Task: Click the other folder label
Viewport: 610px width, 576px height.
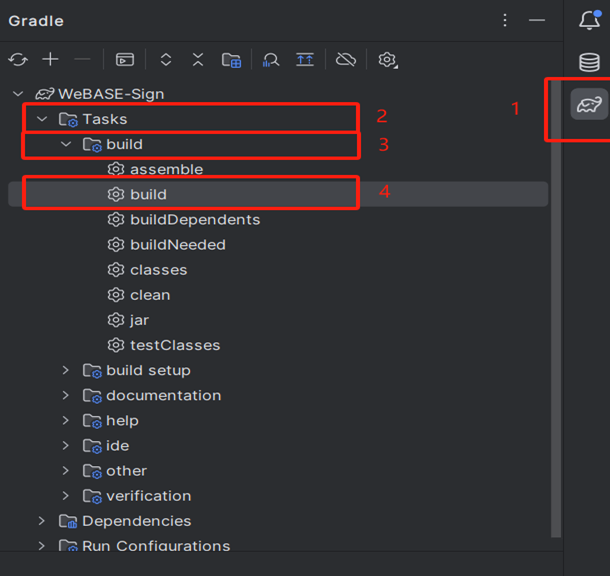Action: [x=127, y=471]
